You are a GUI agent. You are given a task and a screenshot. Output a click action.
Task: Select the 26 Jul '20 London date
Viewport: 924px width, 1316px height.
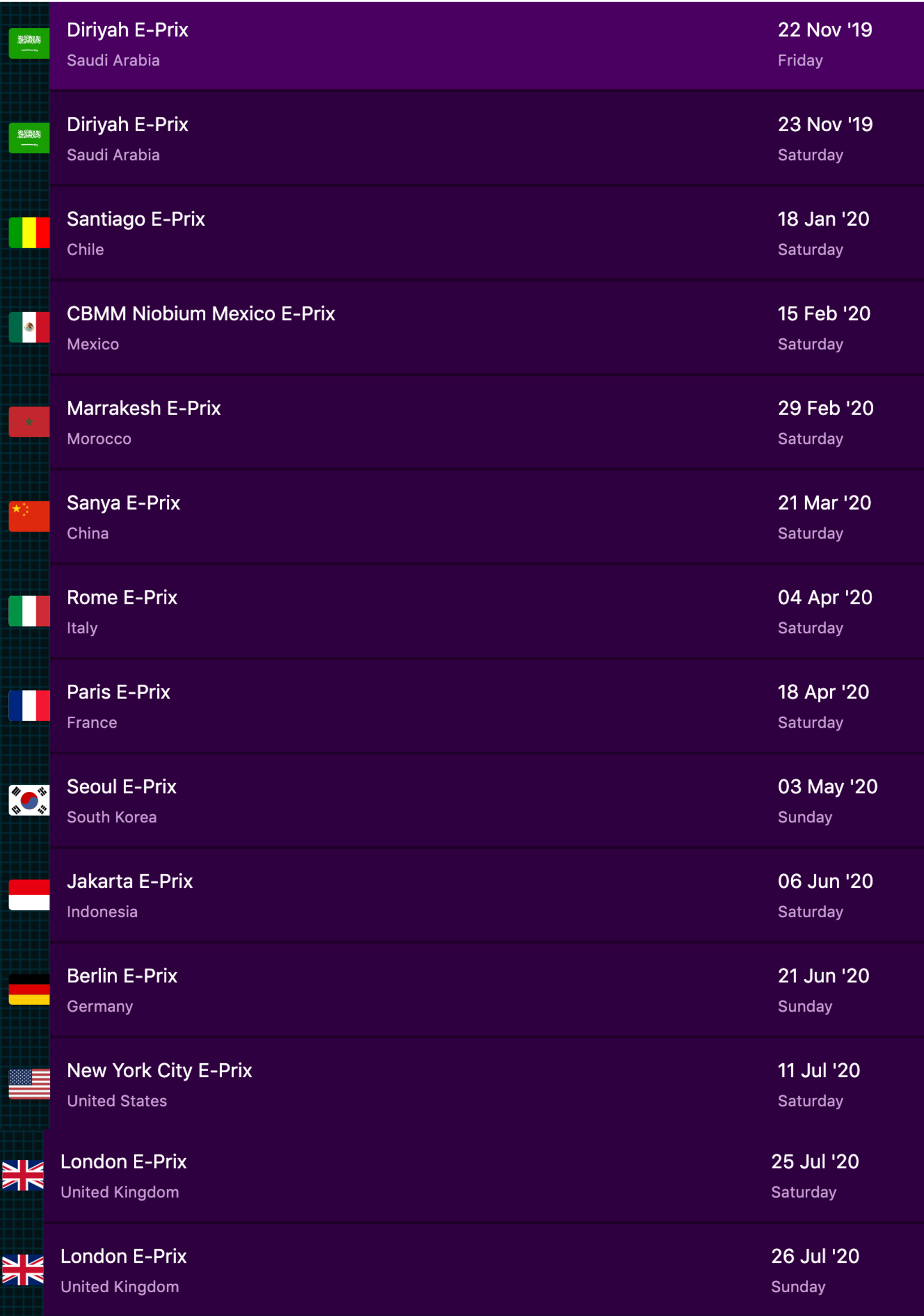coord(815,1256)
